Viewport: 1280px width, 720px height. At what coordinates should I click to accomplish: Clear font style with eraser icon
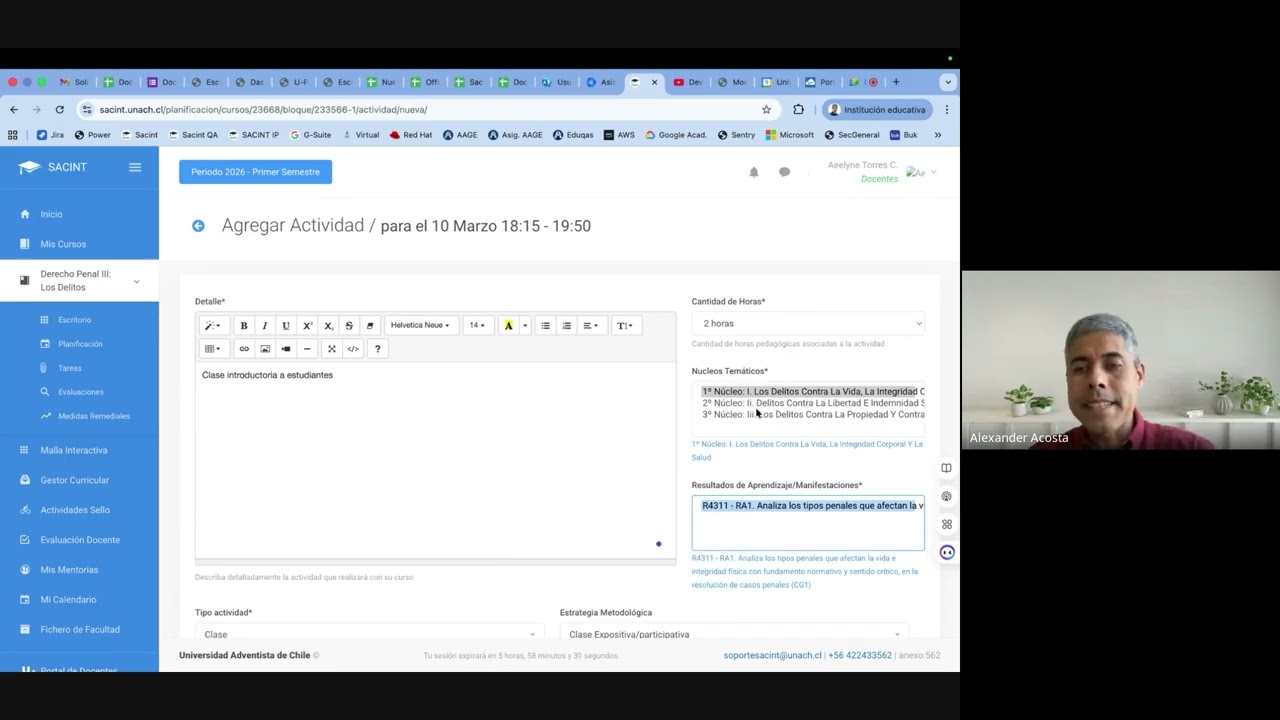point(370,325)
